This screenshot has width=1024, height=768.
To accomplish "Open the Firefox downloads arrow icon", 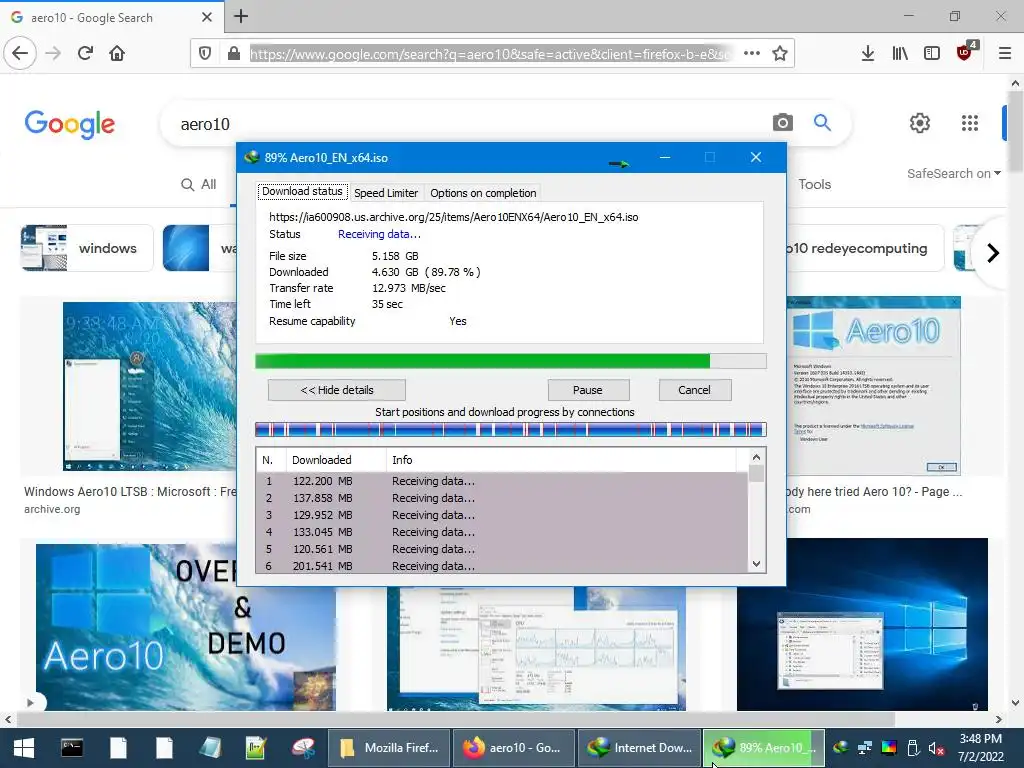I will pos(867,54).
